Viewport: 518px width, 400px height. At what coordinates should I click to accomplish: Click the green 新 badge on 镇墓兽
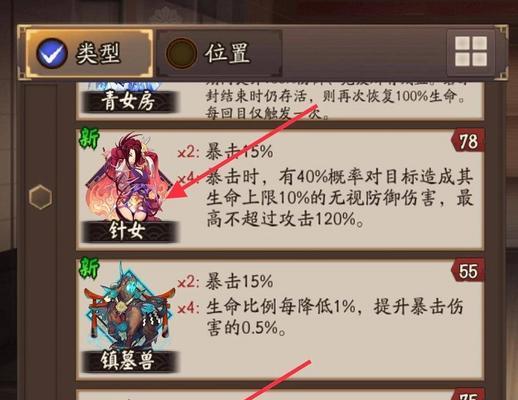(88, 268)
